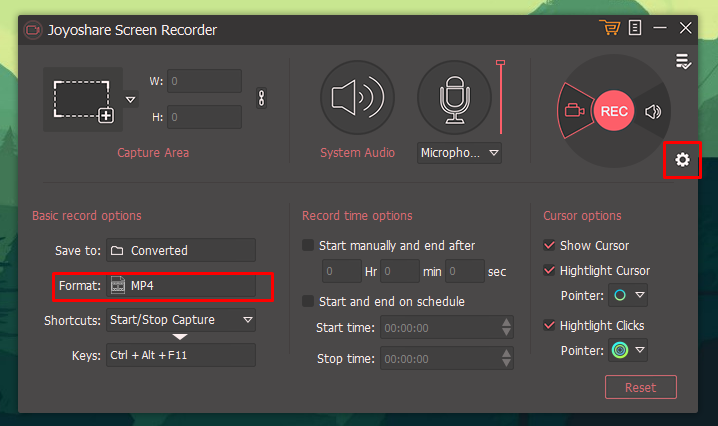Screen dimensions: 718x426
Task: Adjust the microphone volume slider
Action: pyautogui.click(x=501, y=97)
